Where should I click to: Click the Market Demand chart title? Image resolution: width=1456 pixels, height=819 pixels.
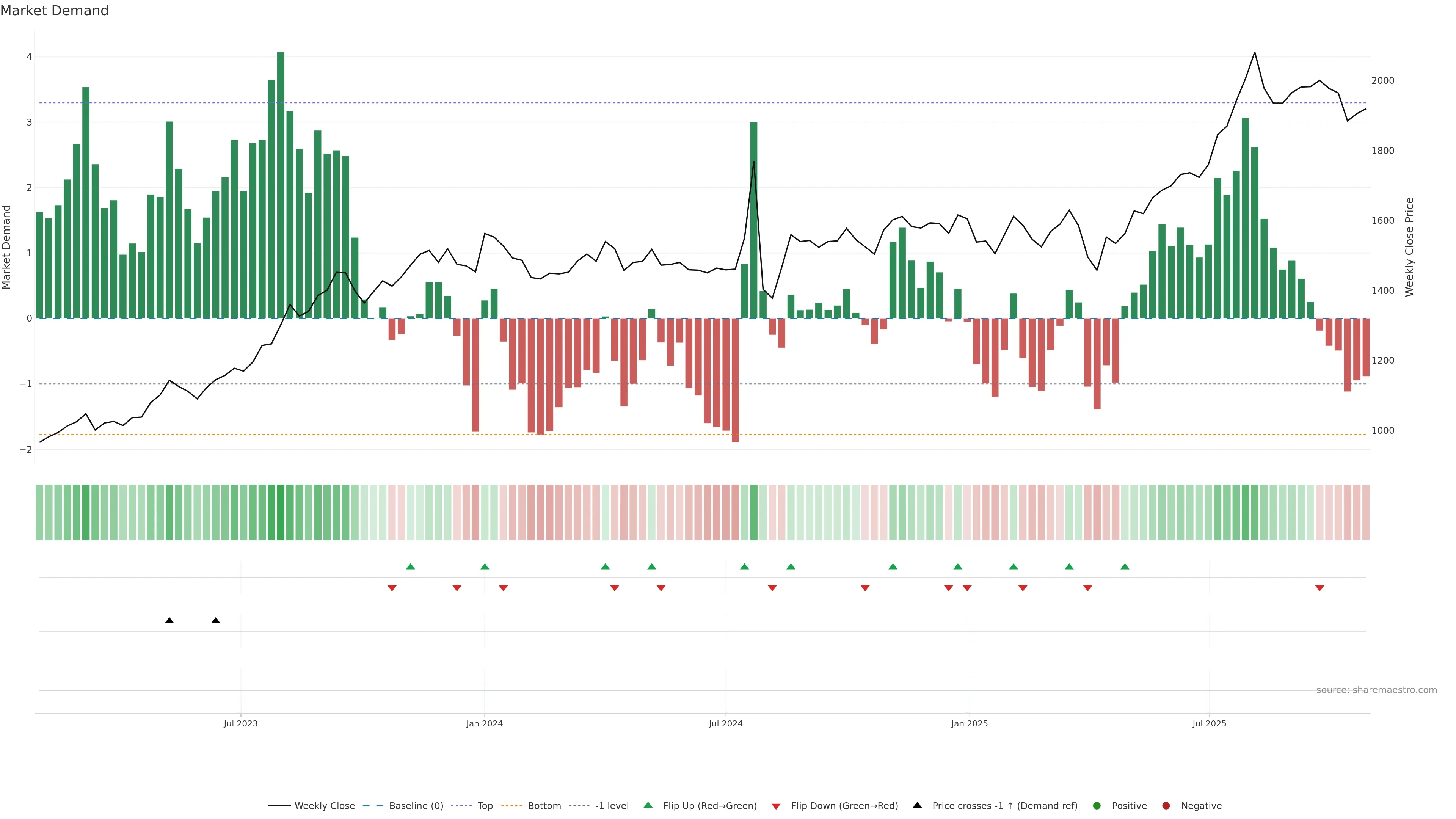point(54,11)
